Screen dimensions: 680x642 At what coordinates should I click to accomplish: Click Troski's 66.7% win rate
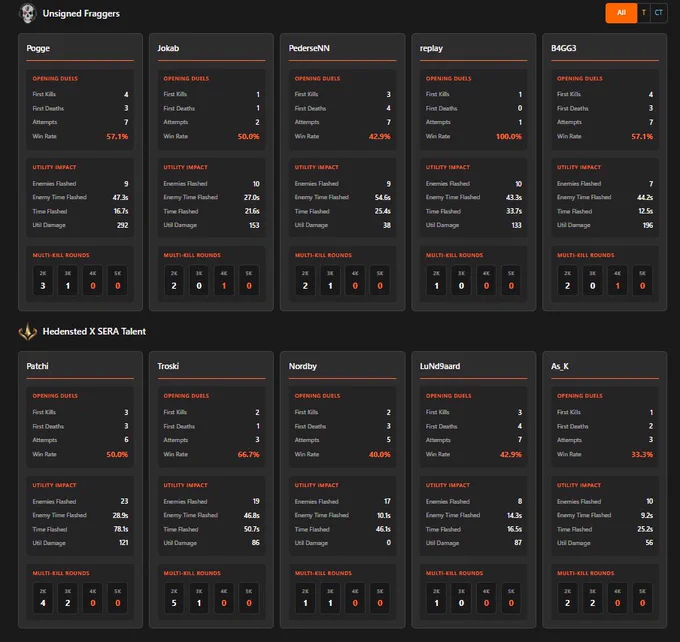pyautogui.click(x=248, y=454)
